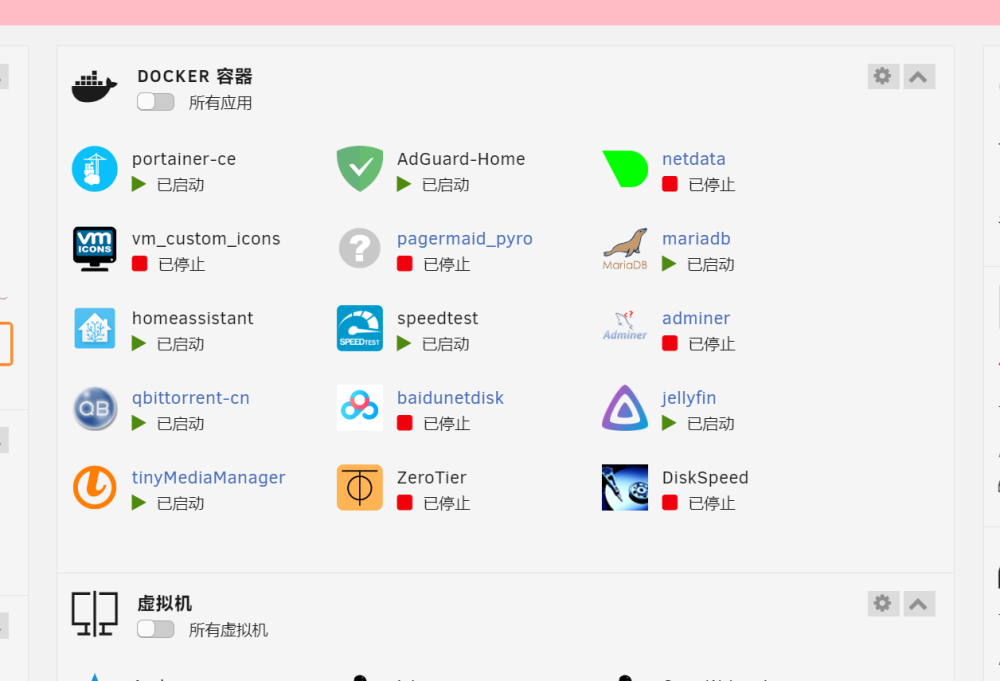Click the portainer-ce container icon
Viewport: 1000px width, 681px height.
pyautogui.click(x=94, y=169)
